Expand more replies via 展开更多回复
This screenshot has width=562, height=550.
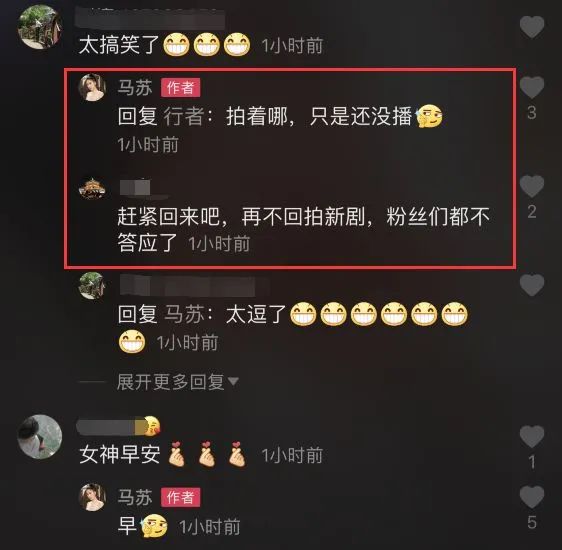(x=171, y=382)
